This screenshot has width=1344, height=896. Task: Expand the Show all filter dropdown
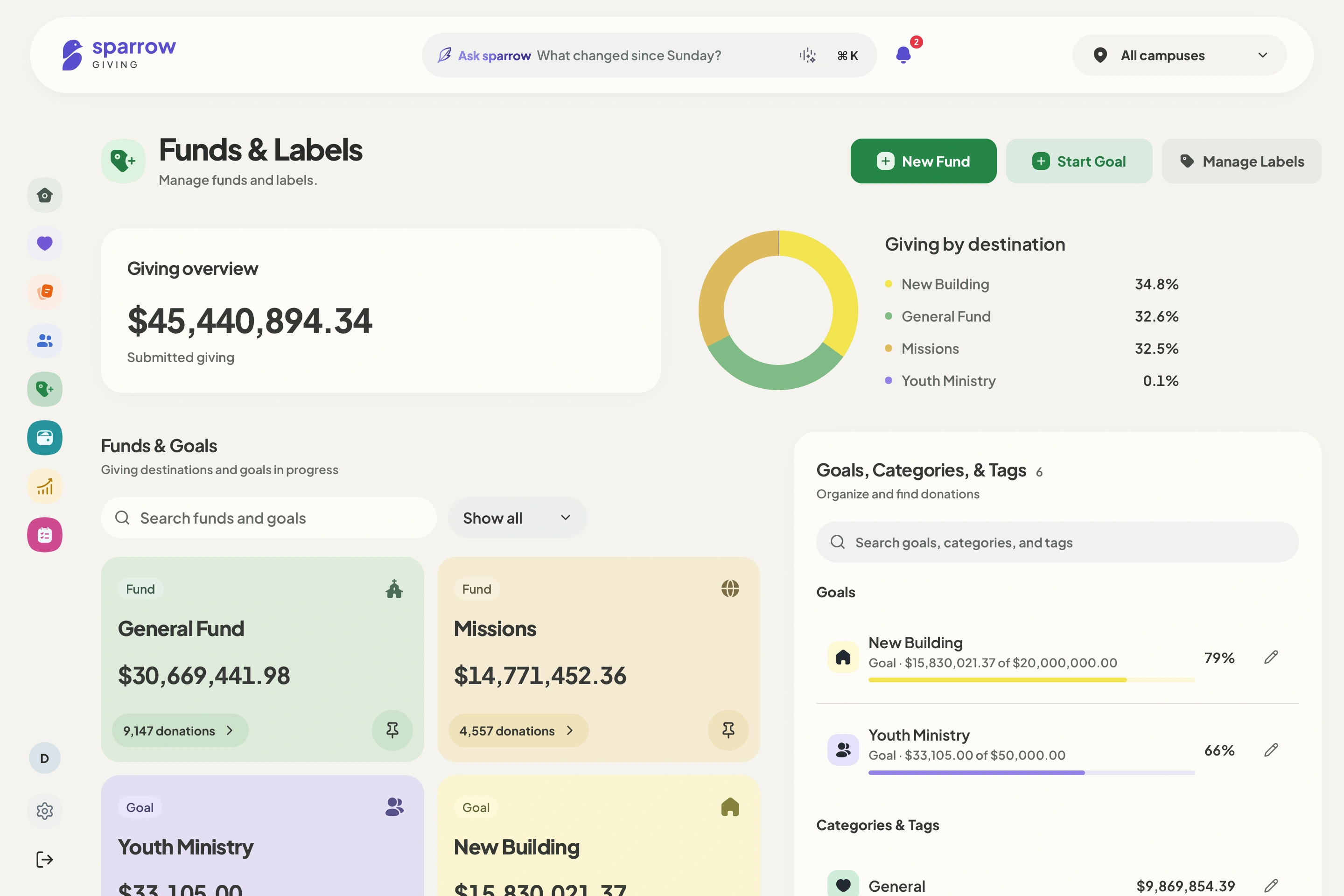click(518, 518)
